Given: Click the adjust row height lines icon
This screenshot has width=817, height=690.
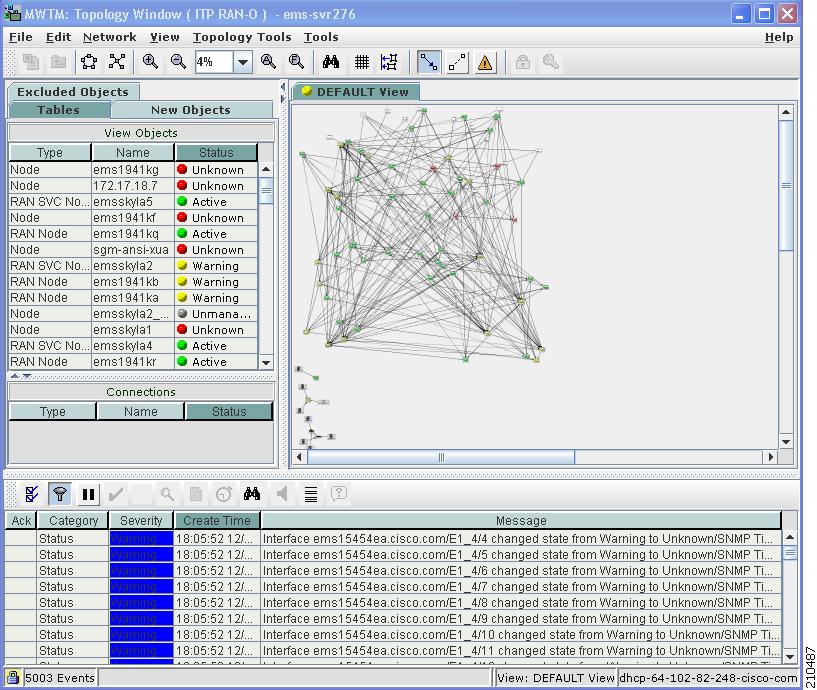Looking at the screenshot, I should [x=311, y=494].
